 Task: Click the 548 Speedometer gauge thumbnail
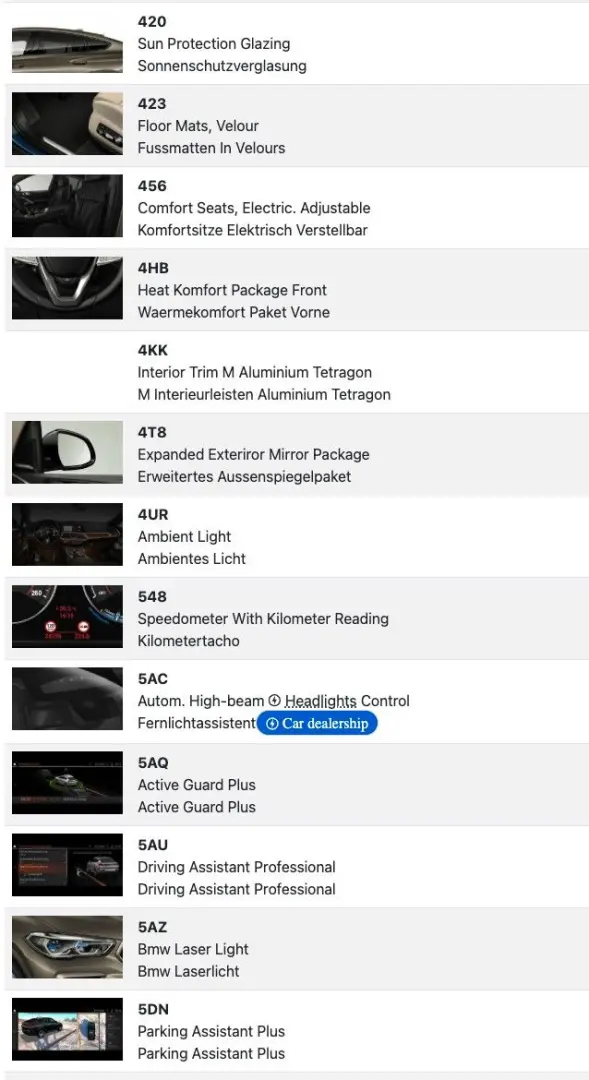click(x=66, y=616)
